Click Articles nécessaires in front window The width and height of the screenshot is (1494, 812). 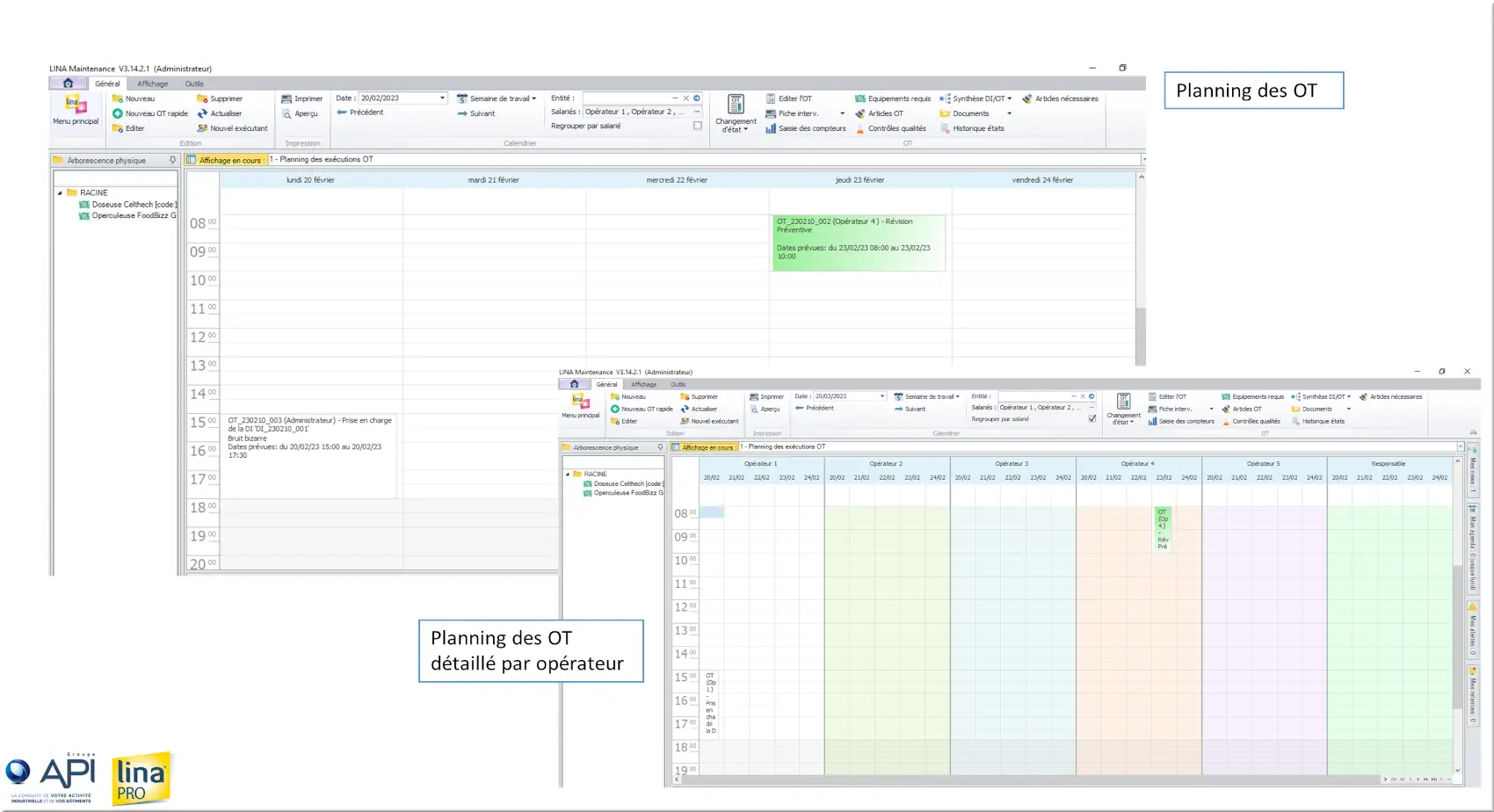click(1390, 396)
